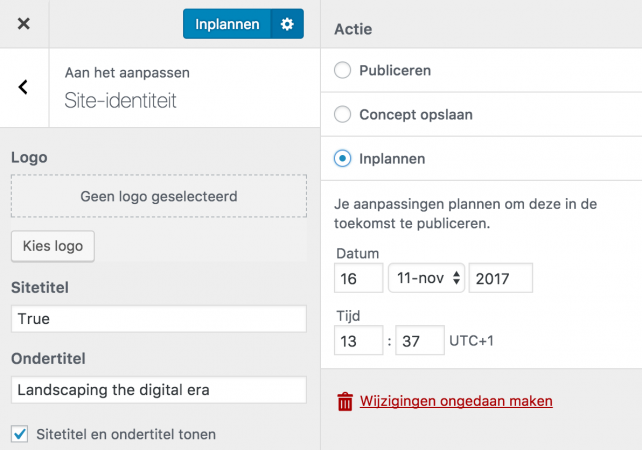Screen dimensions: 642x450
Task: Open publish settings gear icon
Action: (287, 24)
